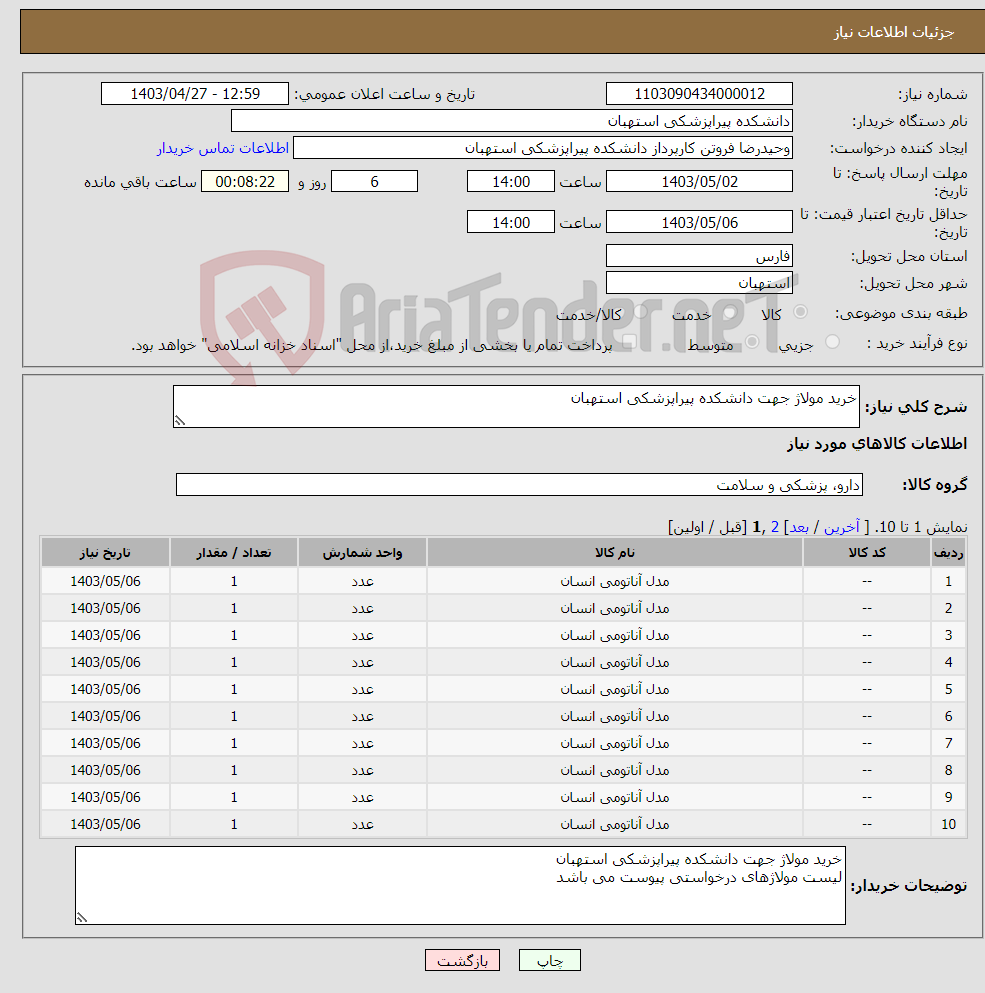Viewport: 985px width, 993px height.
Task: Click the جزئیات اطلاعات نیاز header title
Action: tap(894, 32)
